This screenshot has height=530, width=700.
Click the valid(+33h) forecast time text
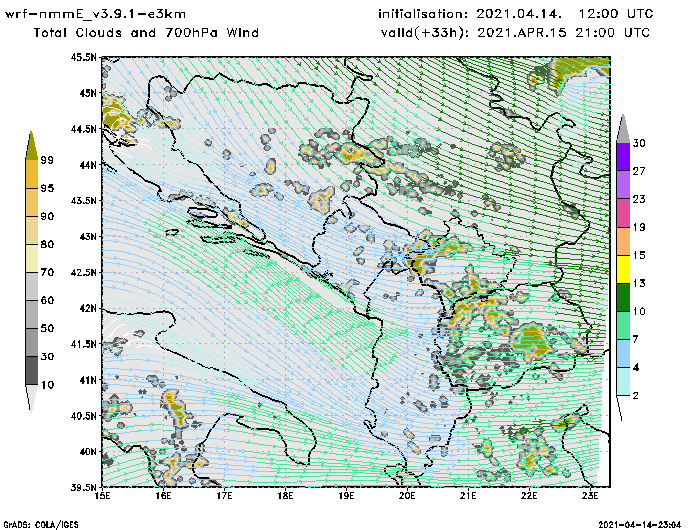pos(515,33)
